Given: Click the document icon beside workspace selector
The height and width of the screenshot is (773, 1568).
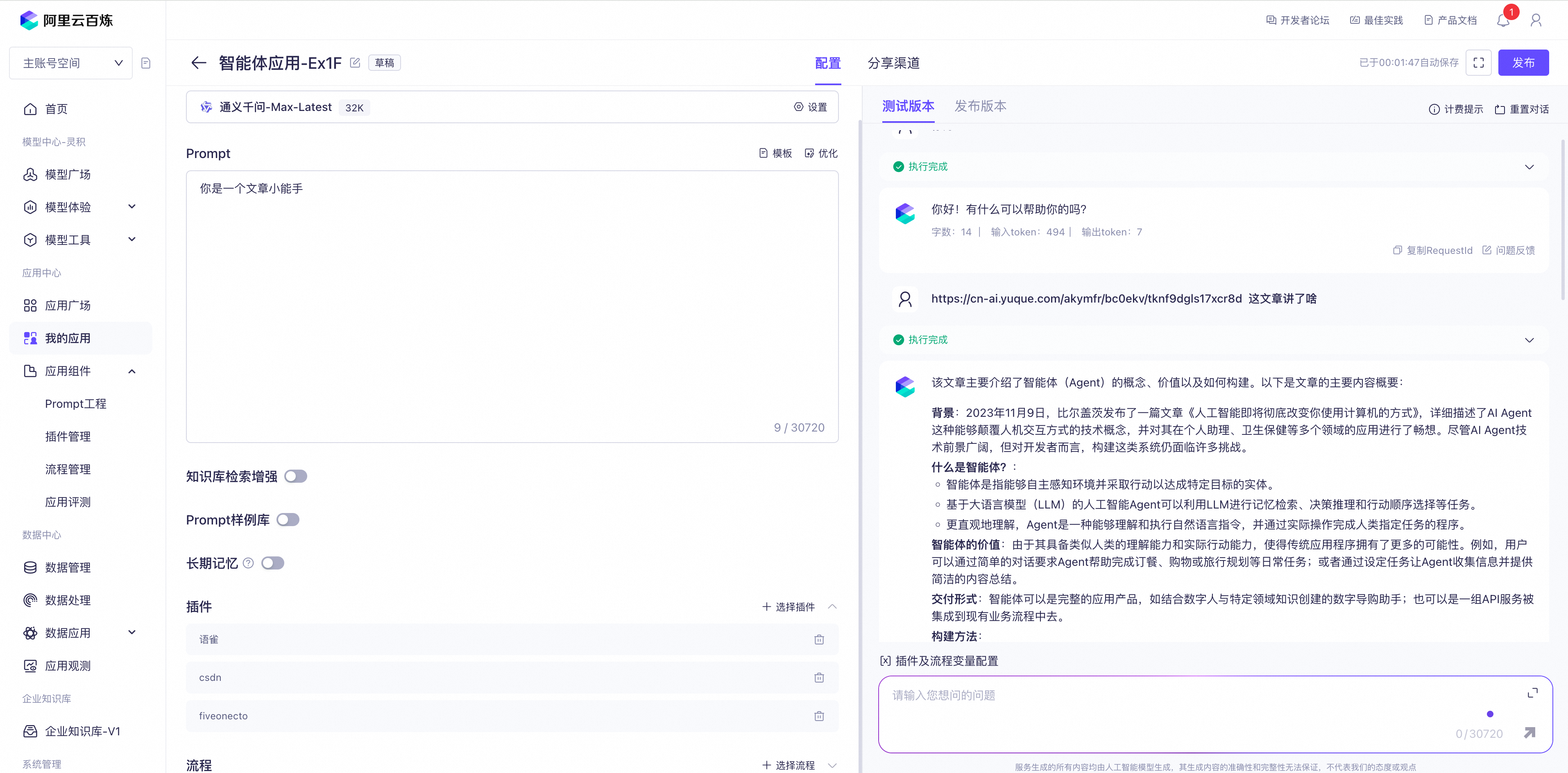Looking at the screenshot, I should point(145,63).
